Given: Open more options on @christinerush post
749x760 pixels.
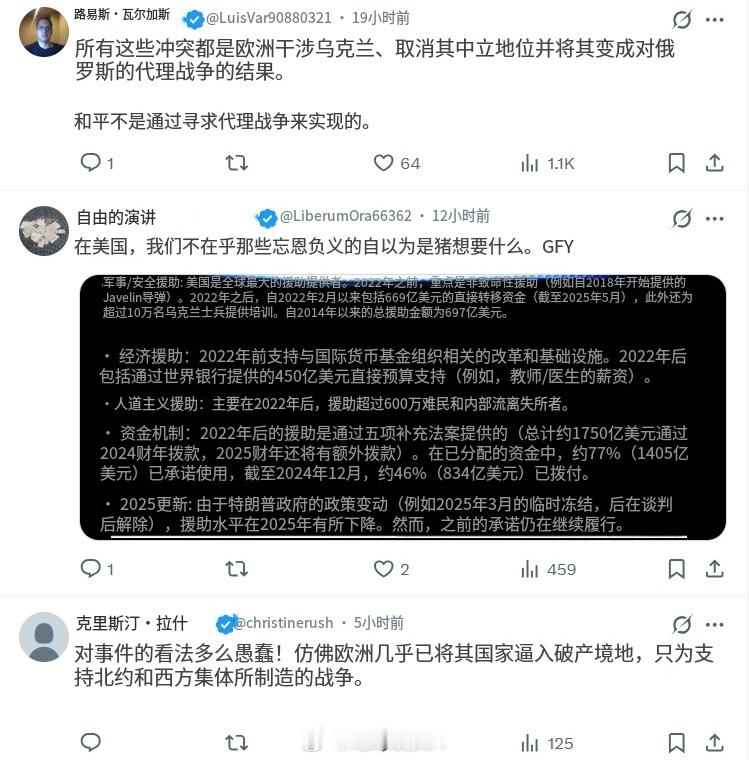Looking at the screenshot, I should pos(715,624).
